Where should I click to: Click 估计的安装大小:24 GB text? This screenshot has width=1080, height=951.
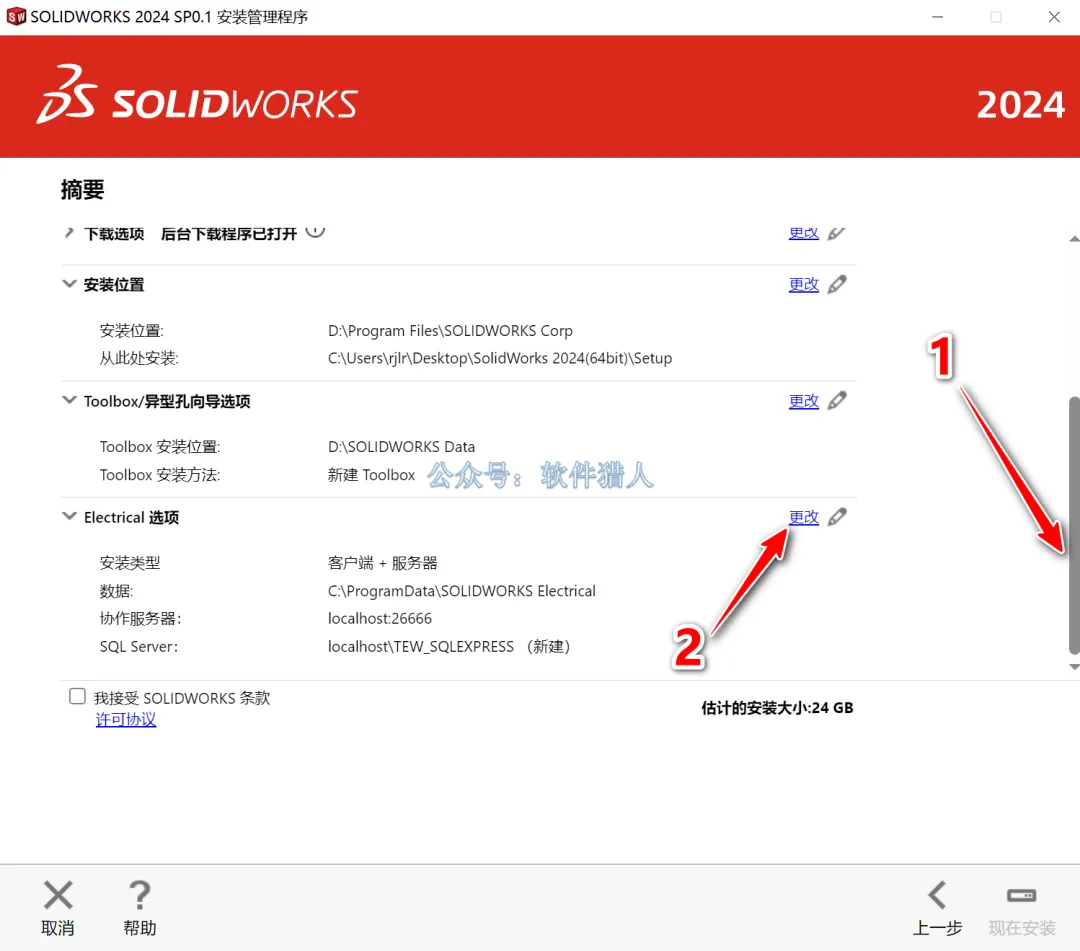(x=777, y=707)
